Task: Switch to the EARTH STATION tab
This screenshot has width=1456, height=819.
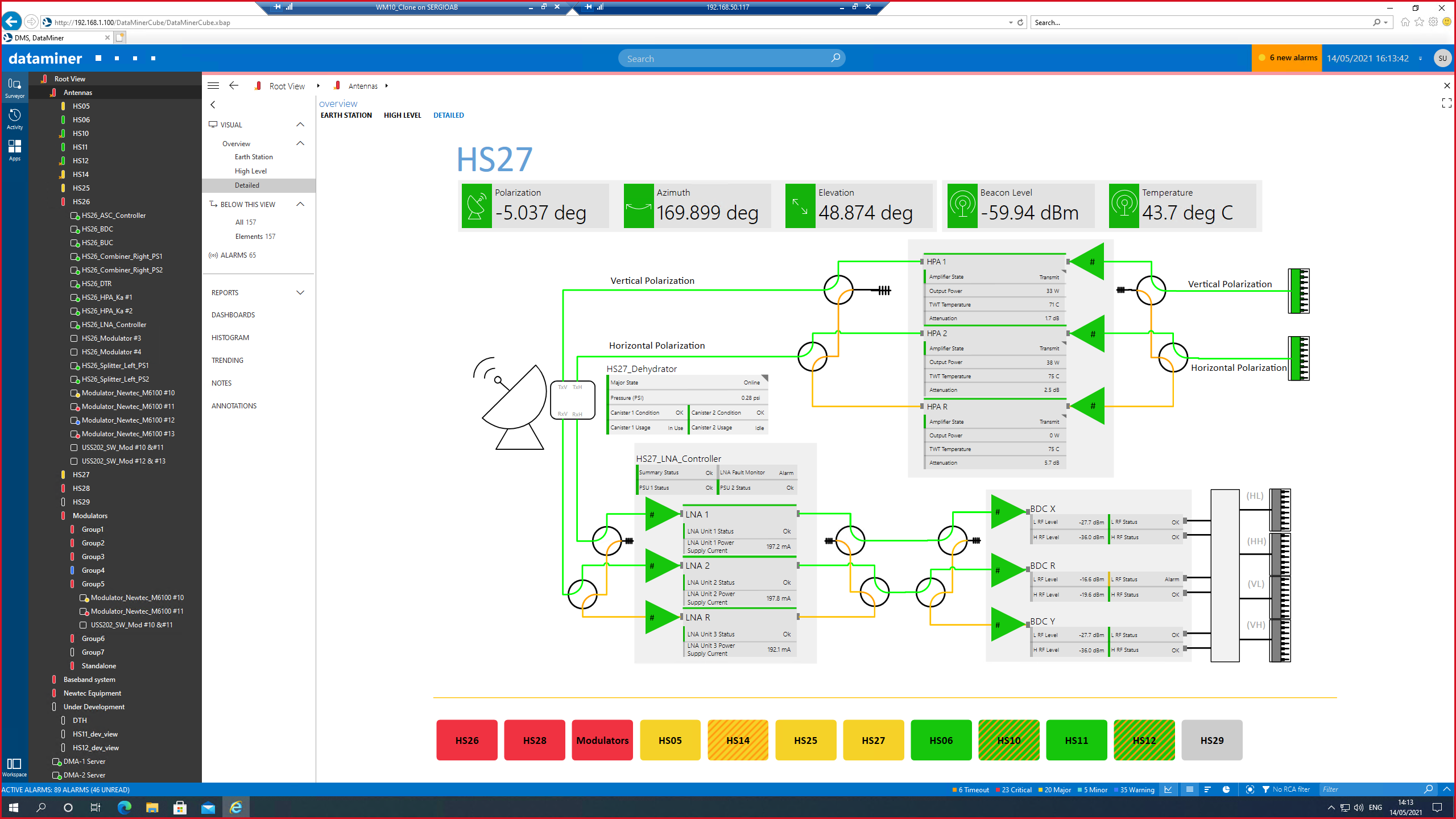Action: tap(346, 115)
